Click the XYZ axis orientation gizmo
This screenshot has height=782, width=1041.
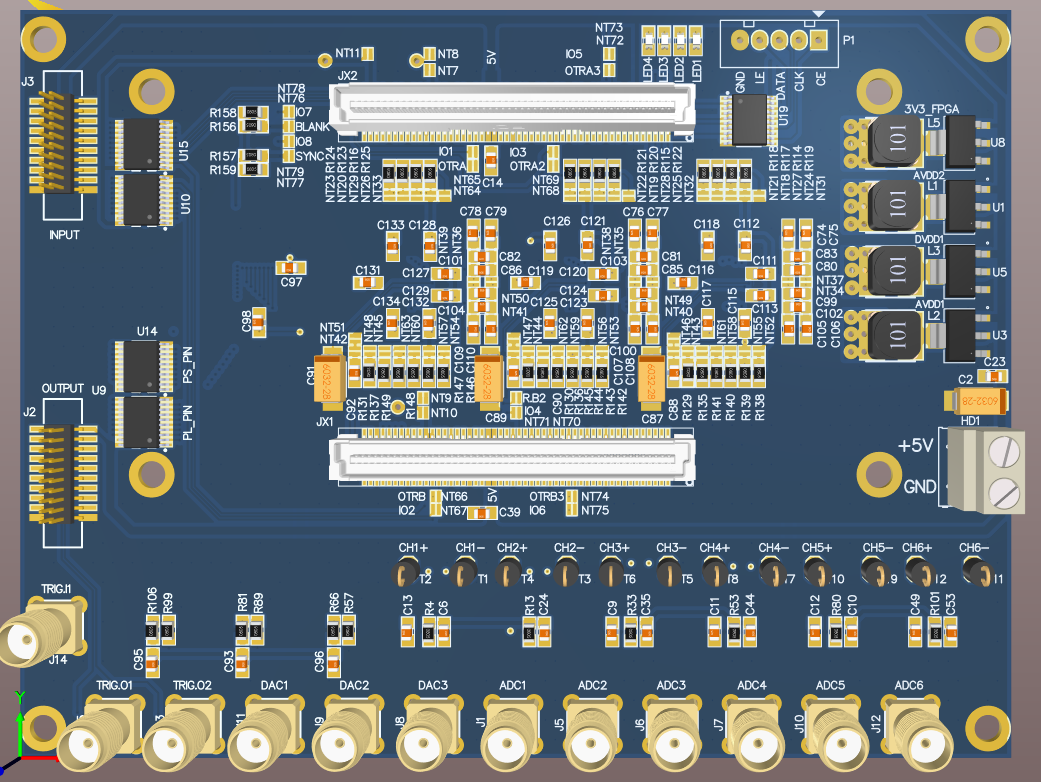[x=20, y=735]
